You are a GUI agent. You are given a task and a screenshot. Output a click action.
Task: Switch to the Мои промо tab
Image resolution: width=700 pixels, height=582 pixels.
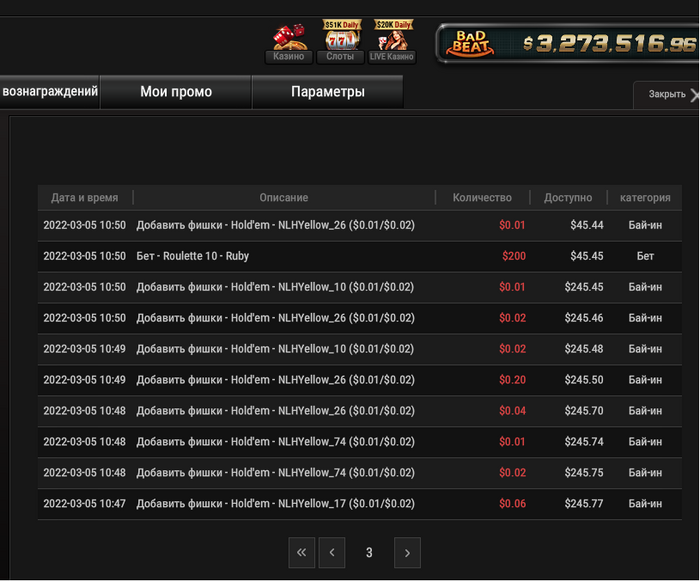click(176, 91)
